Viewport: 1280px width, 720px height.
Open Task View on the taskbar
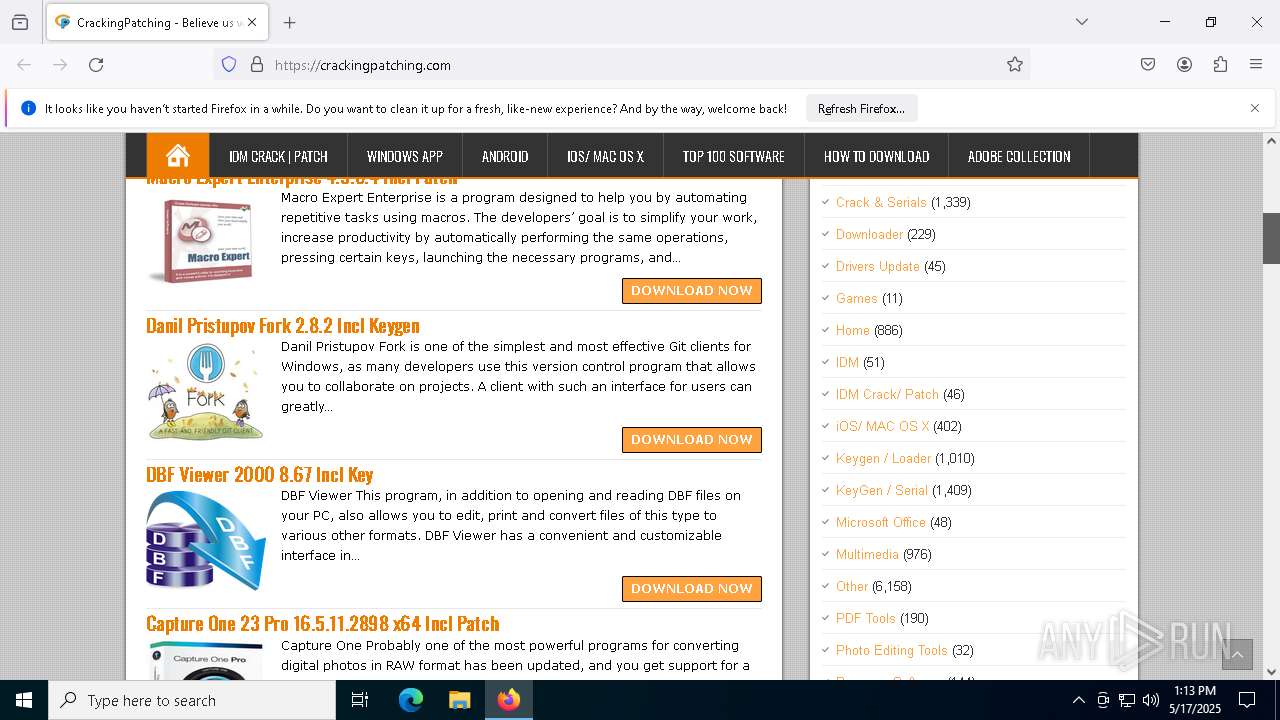point(360,700)
